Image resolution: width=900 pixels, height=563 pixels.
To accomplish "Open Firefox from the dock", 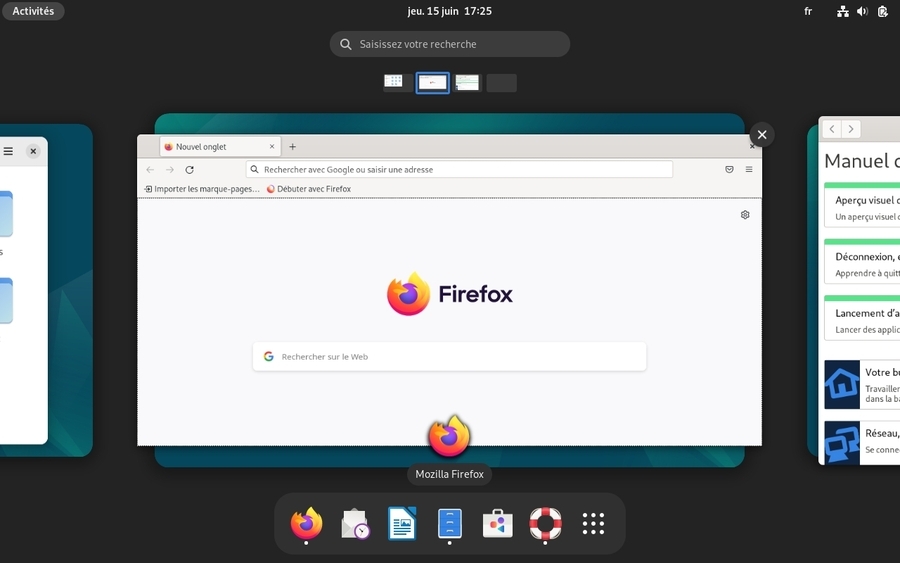I will [x=307, y=523].
